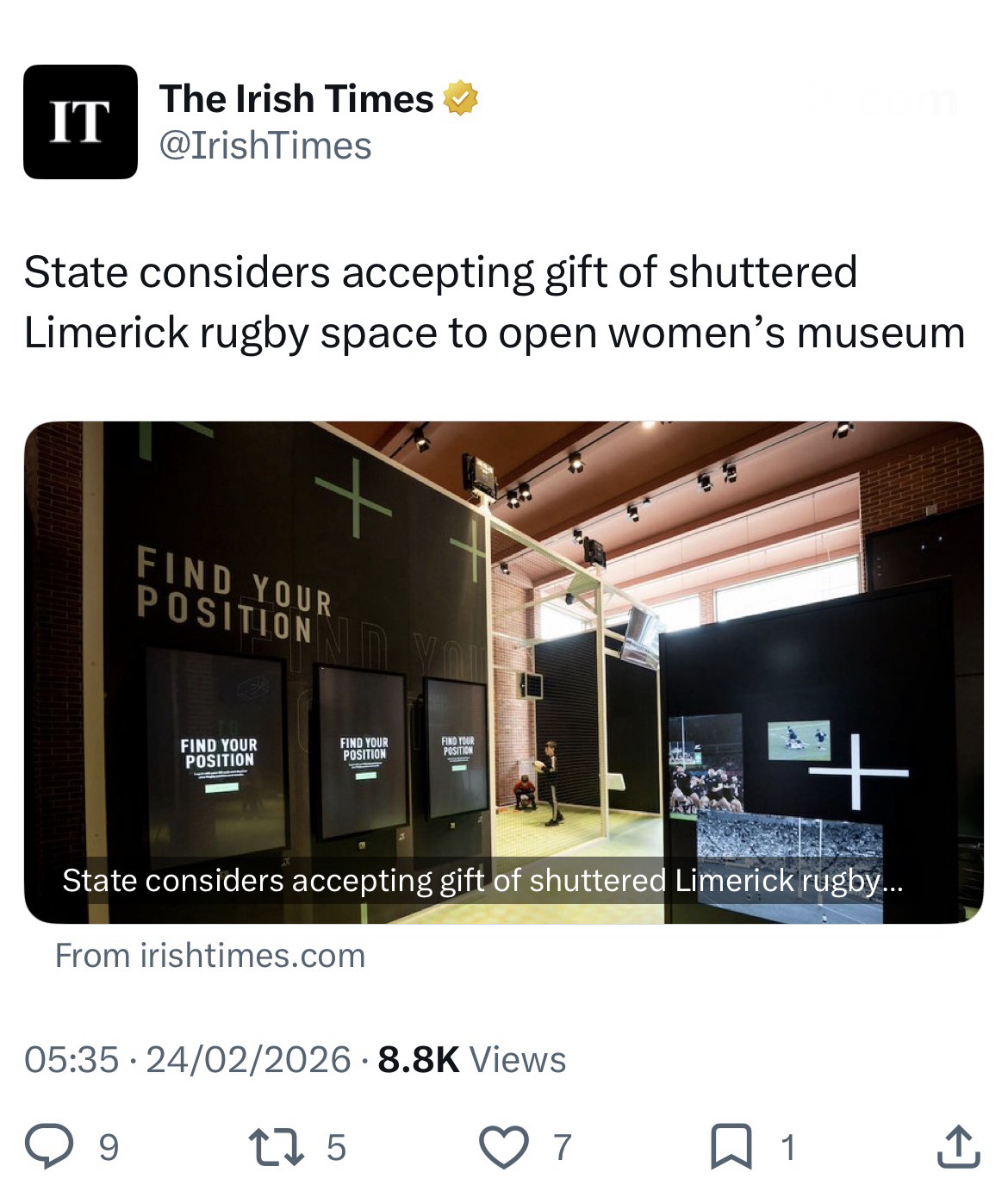Click the repost count of 5
The image size is (1008, 1185).
tap(336, 1147)
